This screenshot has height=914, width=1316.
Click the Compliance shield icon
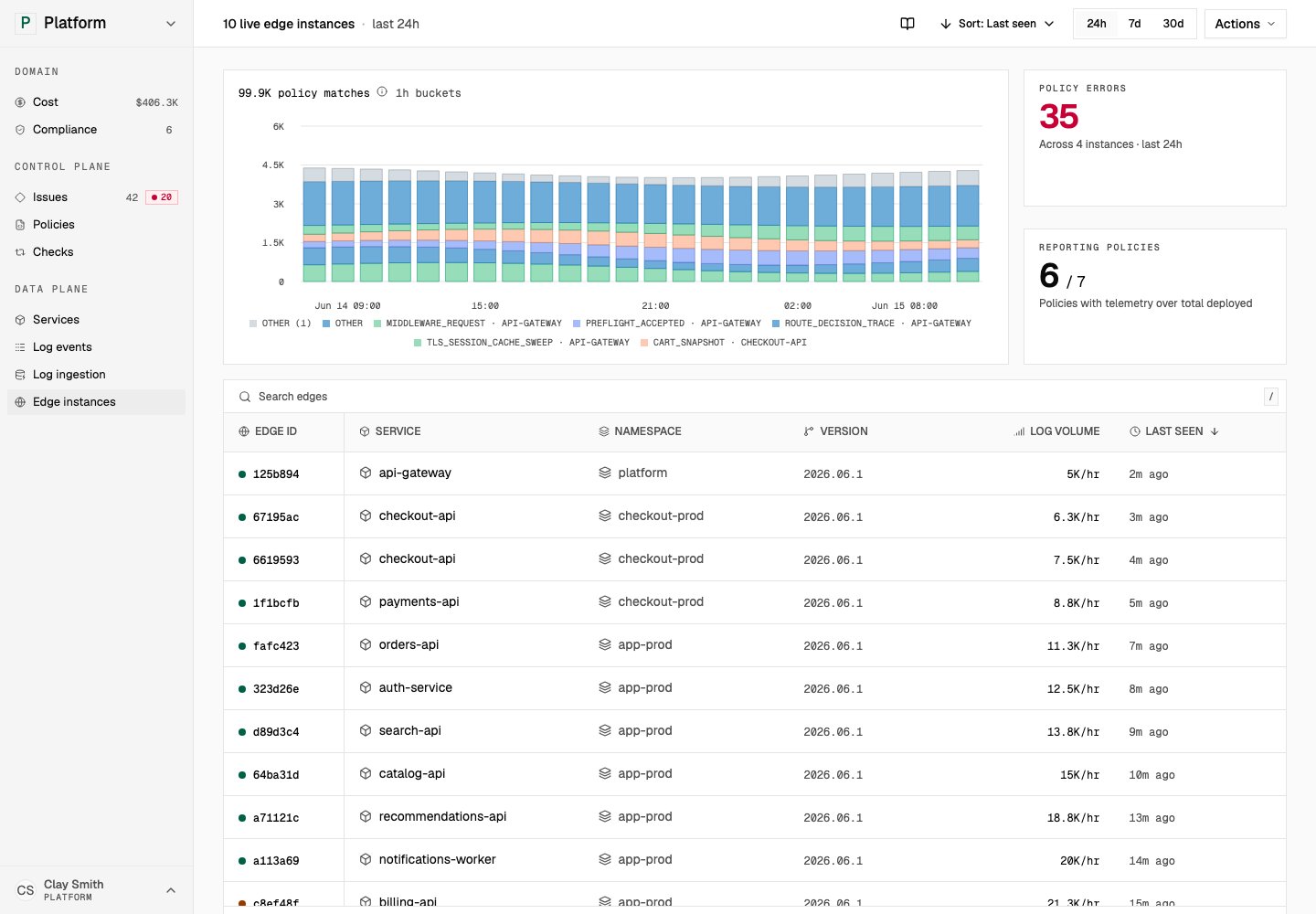(x=20, y=130)
